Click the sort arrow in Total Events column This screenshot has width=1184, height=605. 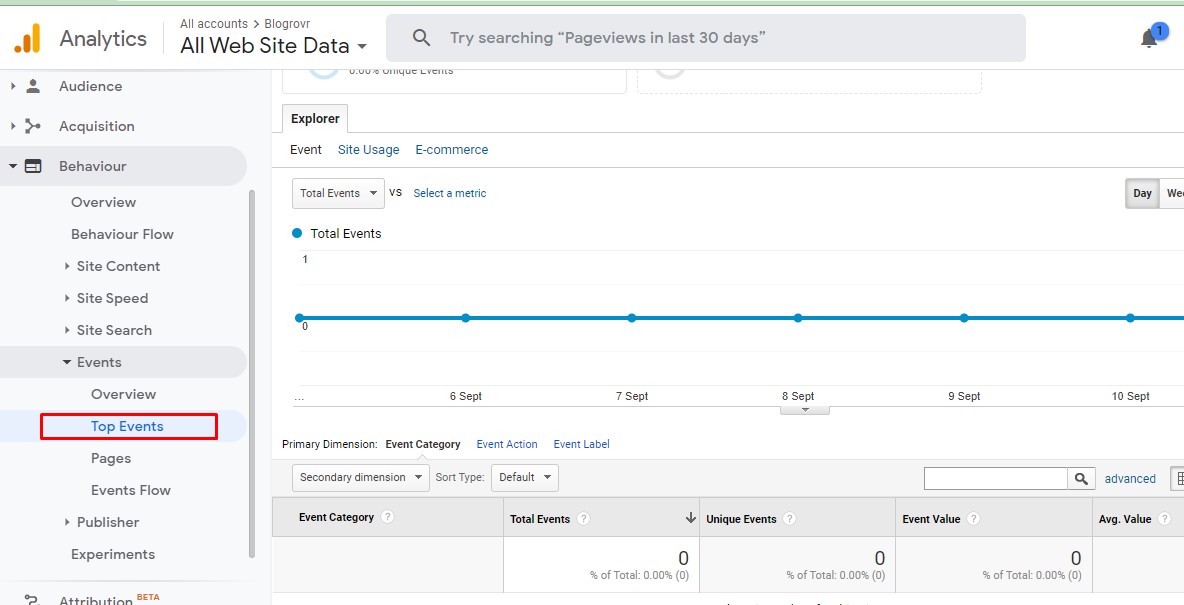tap(690, 518)
